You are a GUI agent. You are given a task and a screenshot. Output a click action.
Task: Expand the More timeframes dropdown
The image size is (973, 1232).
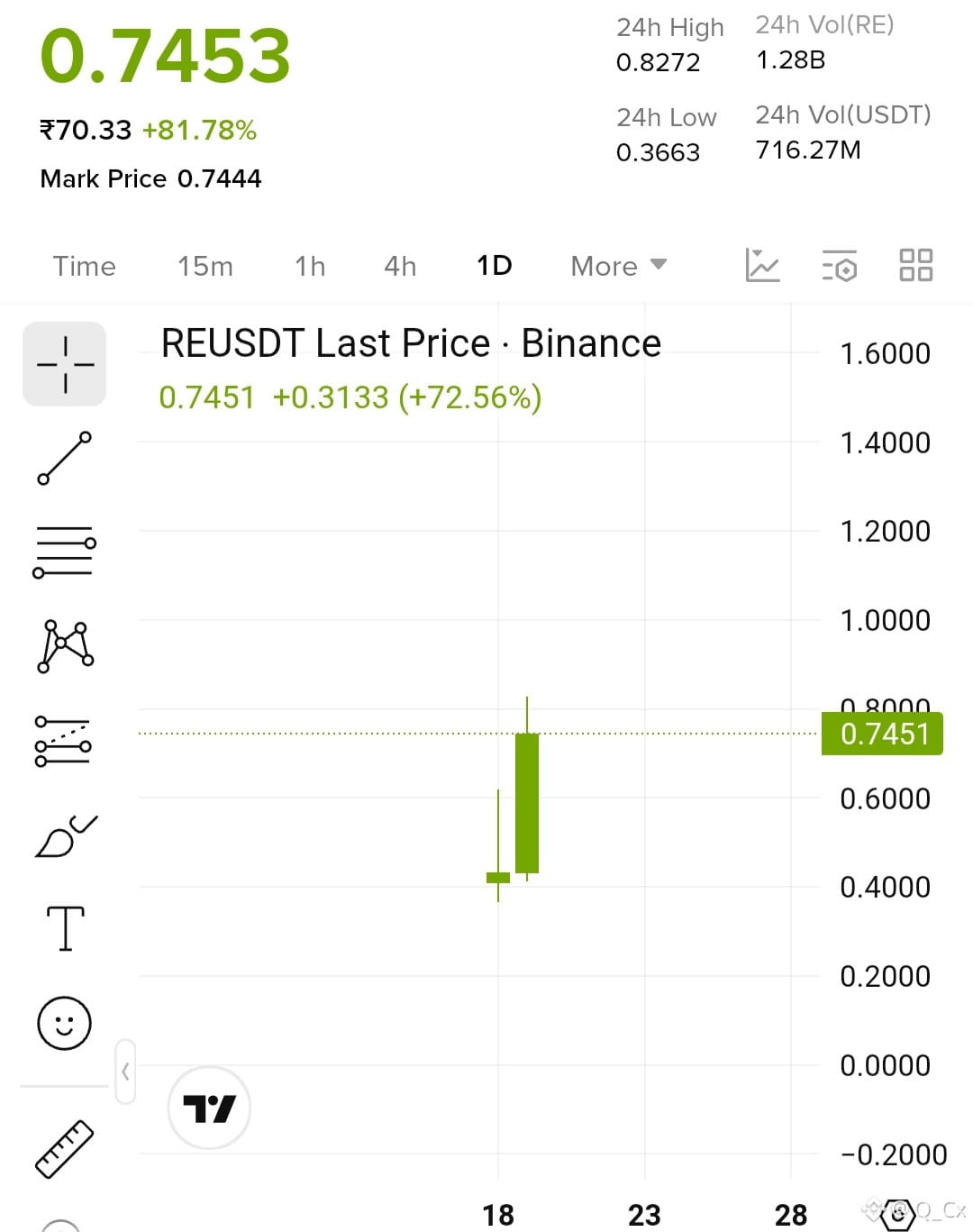pos(619,266)
